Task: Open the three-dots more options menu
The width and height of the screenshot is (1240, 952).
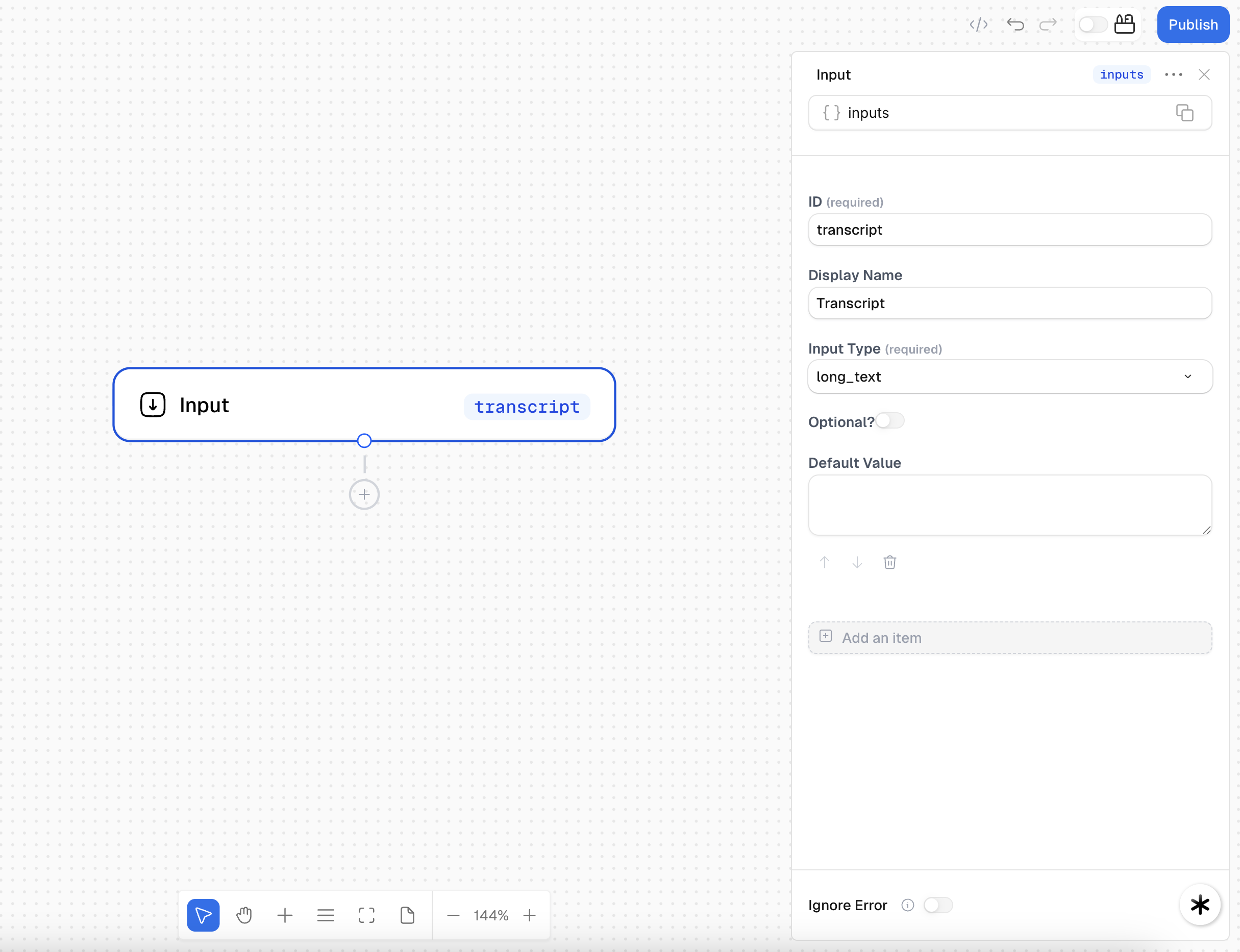Action: pos(1173,75)
